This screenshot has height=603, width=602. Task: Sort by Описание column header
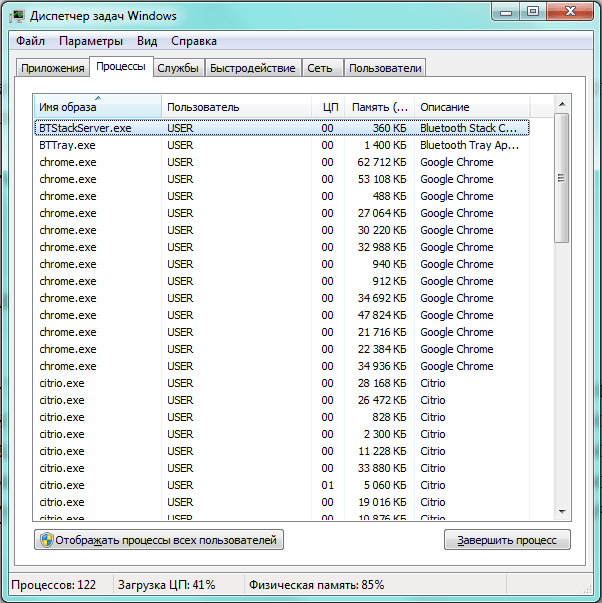(472, 106)
